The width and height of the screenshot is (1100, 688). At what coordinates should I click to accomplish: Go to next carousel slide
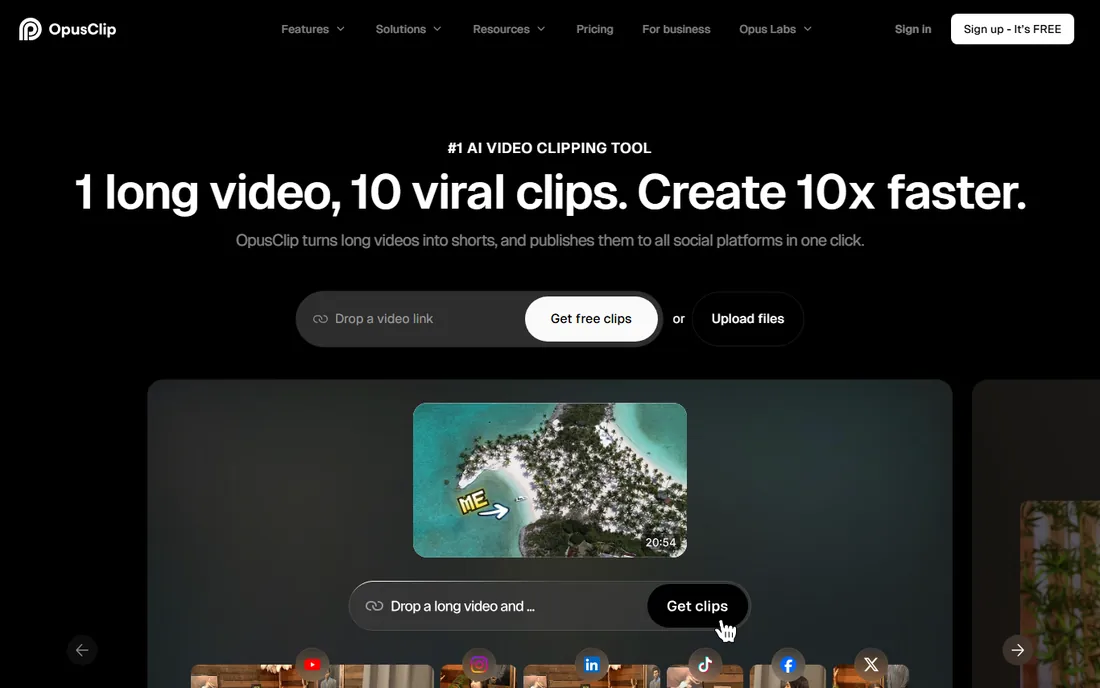1017,650
